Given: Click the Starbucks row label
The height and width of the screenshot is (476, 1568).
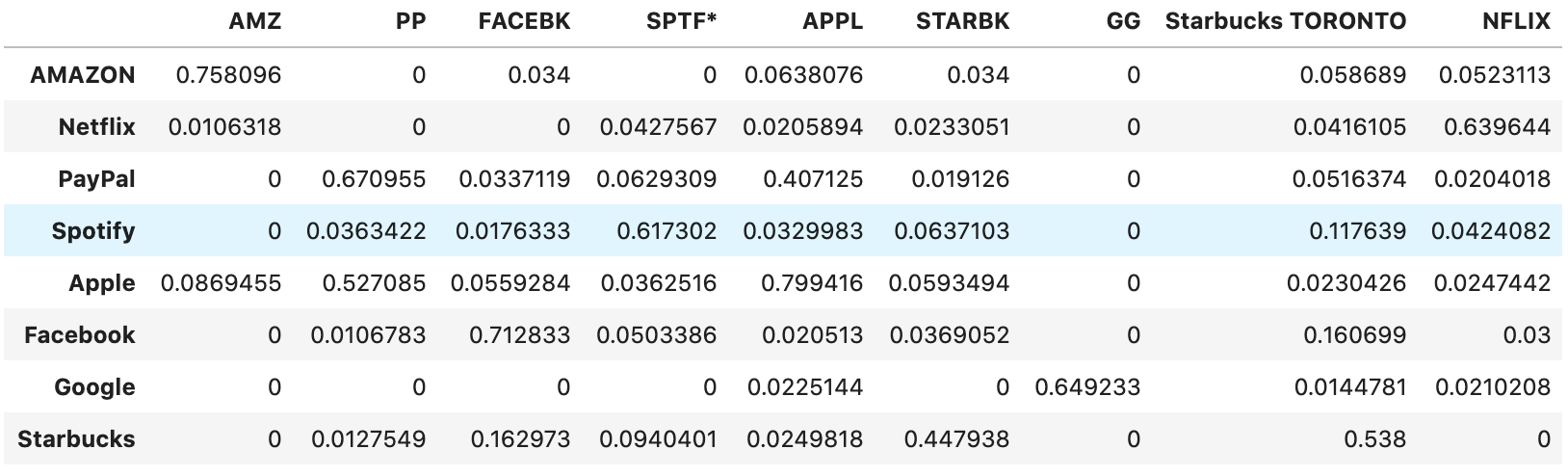Looking at the screenshot, I should 76,439.
